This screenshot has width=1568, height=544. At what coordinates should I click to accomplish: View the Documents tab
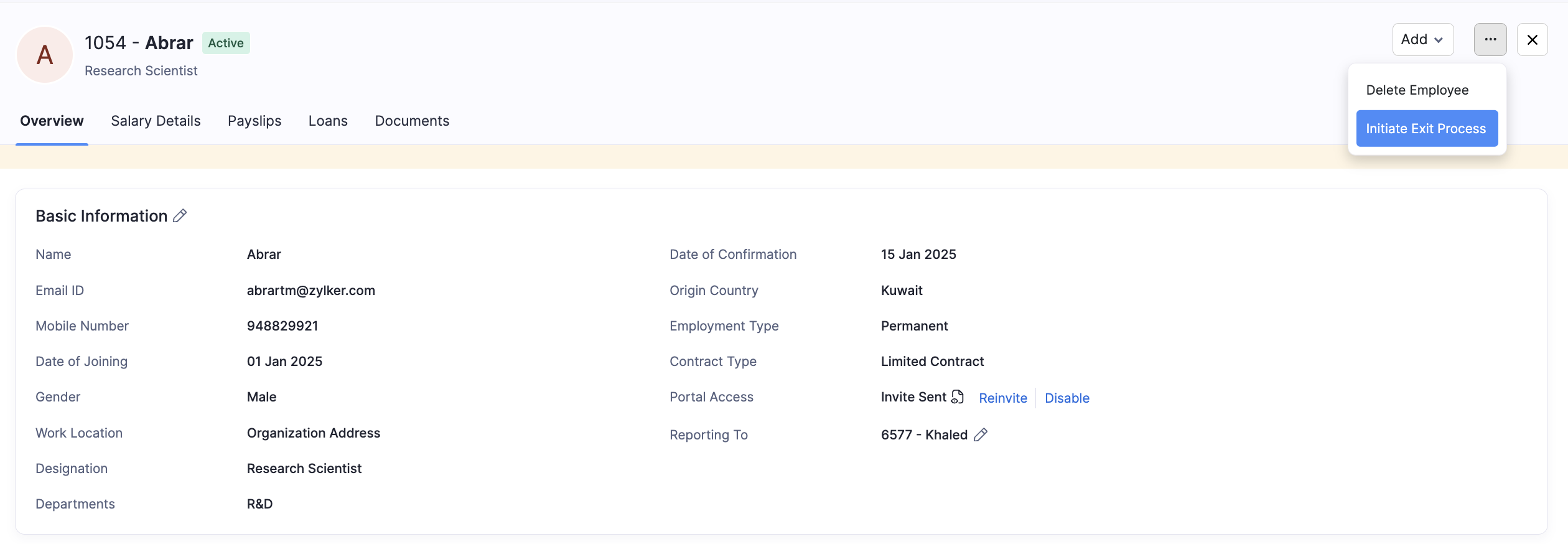(412, 121)
